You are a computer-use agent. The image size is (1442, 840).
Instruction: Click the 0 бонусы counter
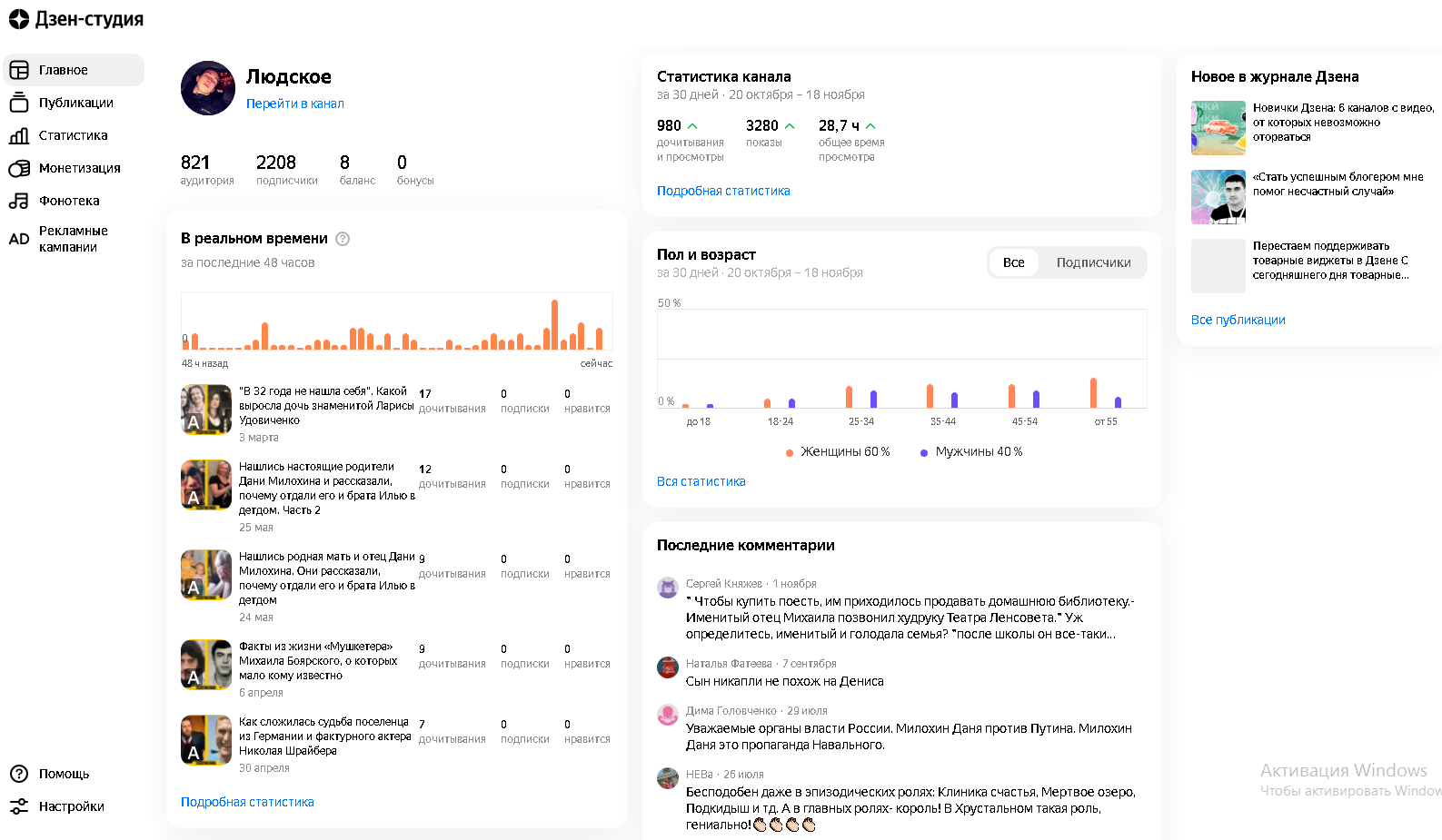[x=415, y=170]
